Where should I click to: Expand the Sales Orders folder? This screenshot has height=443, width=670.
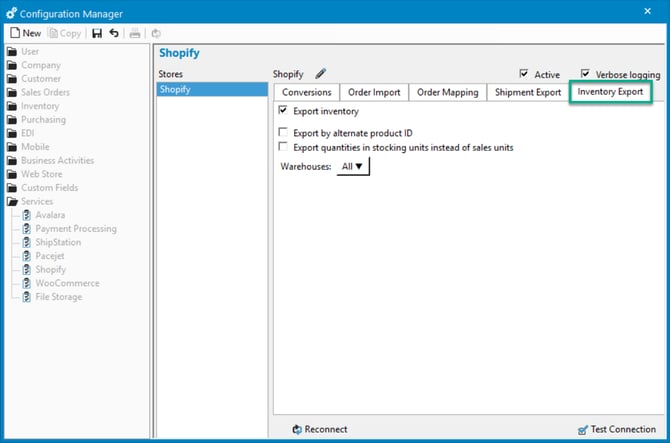[x=46, y=92]
